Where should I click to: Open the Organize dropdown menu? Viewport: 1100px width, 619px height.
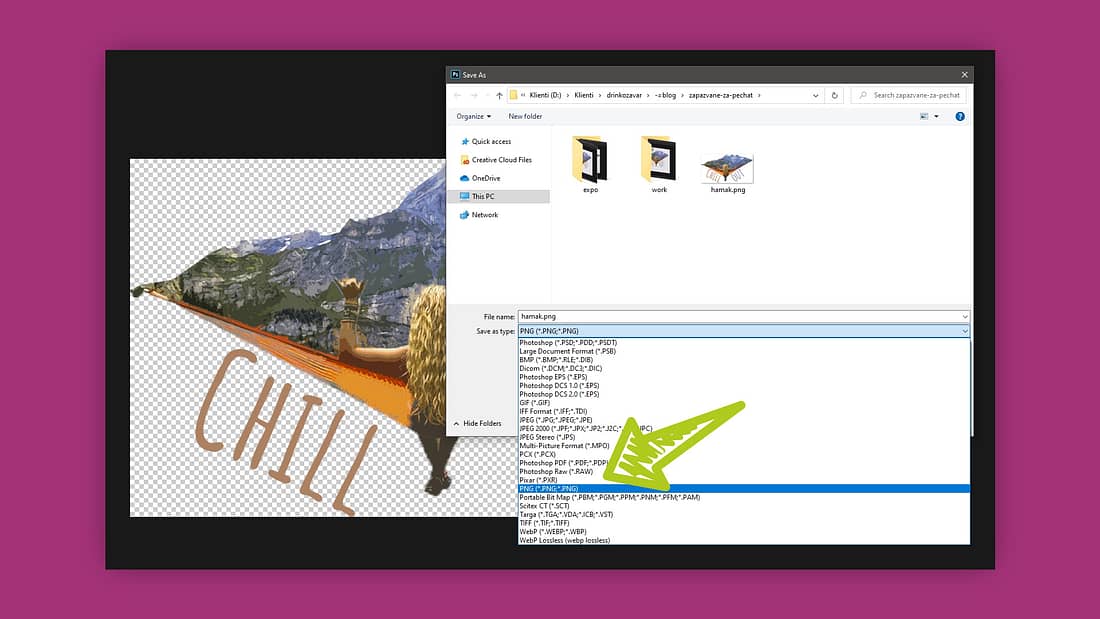[x=474, y=116]
